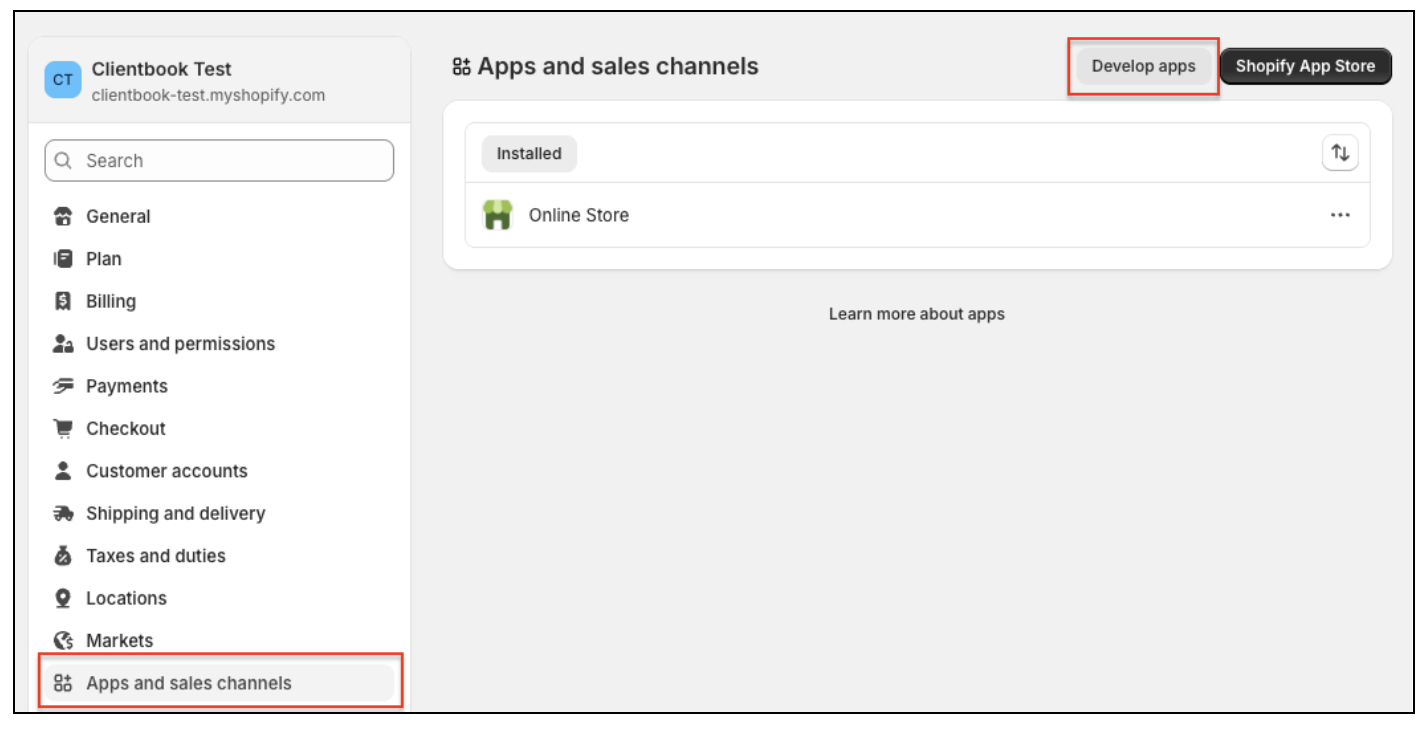1428x730 pixels.
Task: Select Apps and sales channels menu item
Action: click(x=218, y=684)
